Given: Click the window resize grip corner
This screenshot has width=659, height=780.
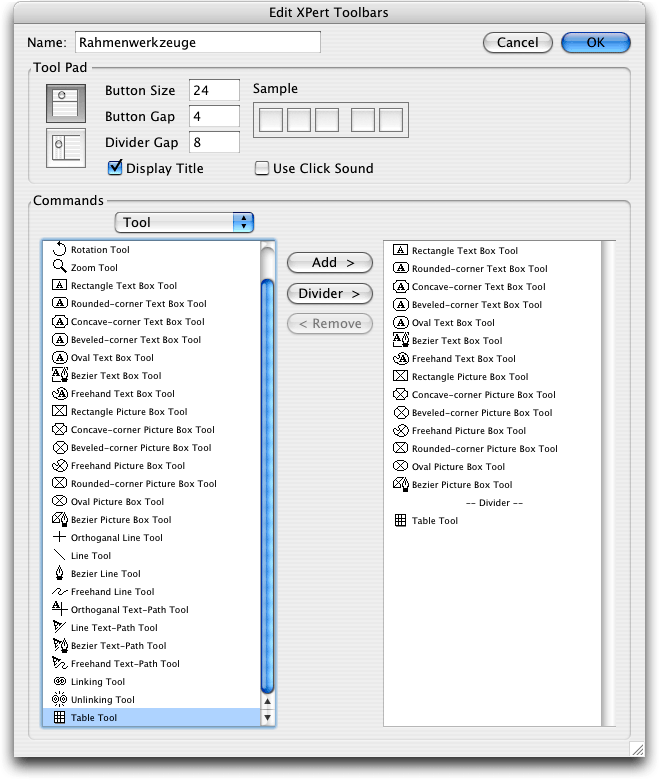Looking at the screenshot, I should pos(637,749).
